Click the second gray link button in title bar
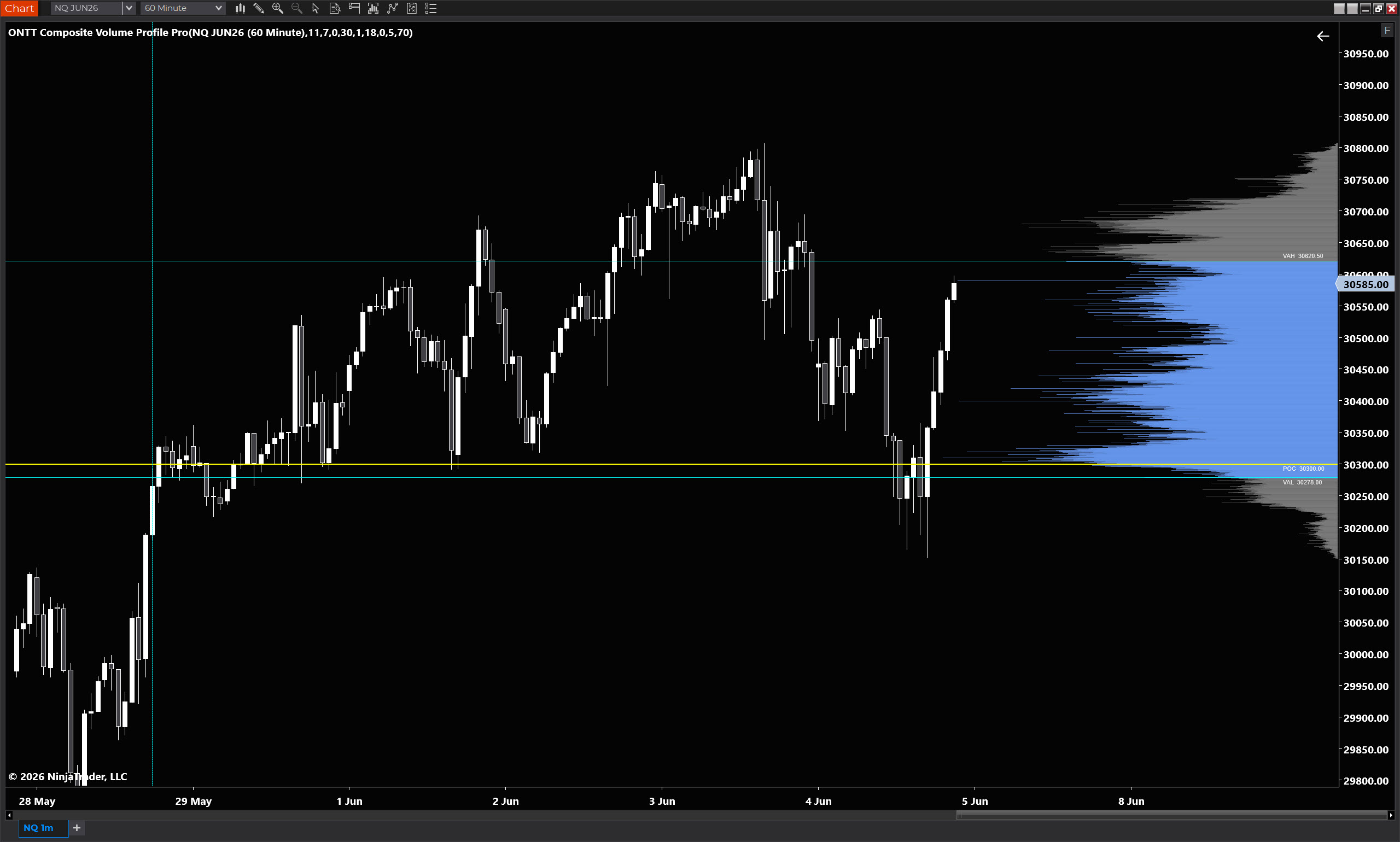The height and width of the screenshot is (842, 1400). [x=1352, y=9]
